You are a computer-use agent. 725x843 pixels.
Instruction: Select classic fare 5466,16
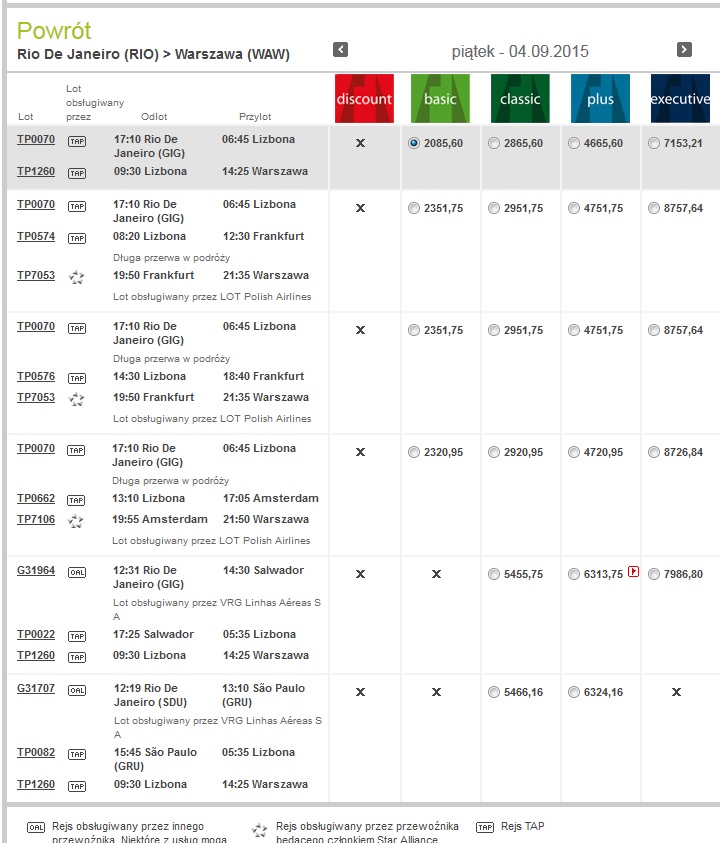point(493,692)
